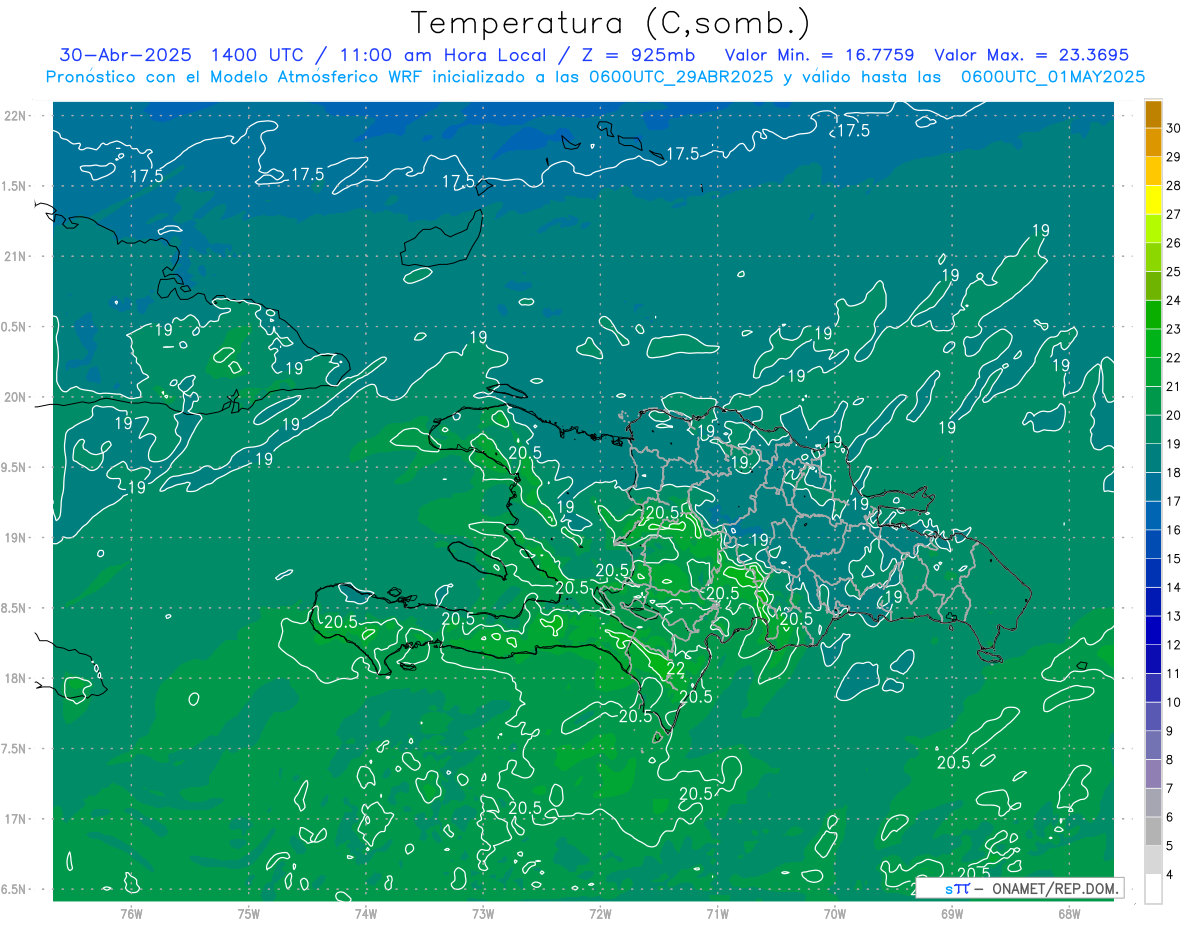This screenshot has width=1200, height=927.
Task: Click the valid-until time "0600UTC_01MAY2025"
Action: point(1052,77)
